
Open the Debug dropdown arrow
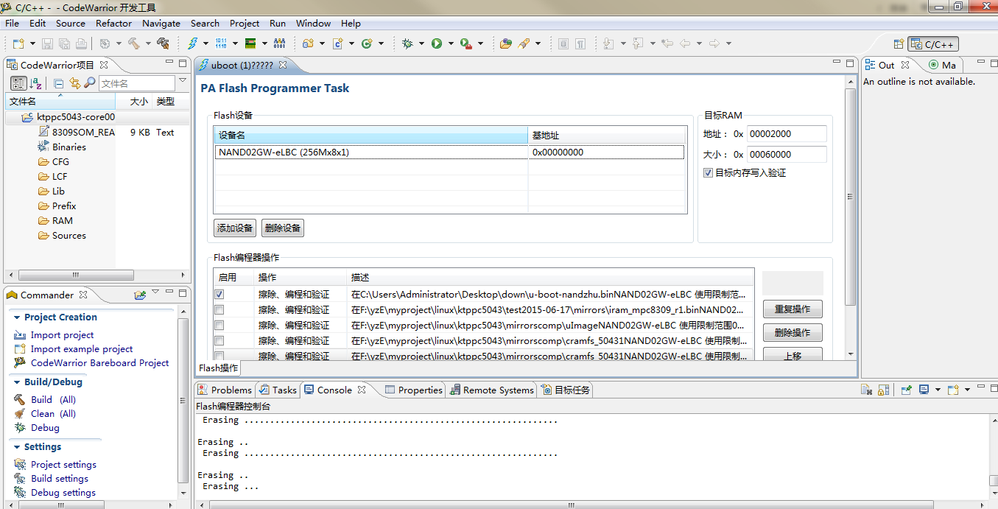point(421,44)
